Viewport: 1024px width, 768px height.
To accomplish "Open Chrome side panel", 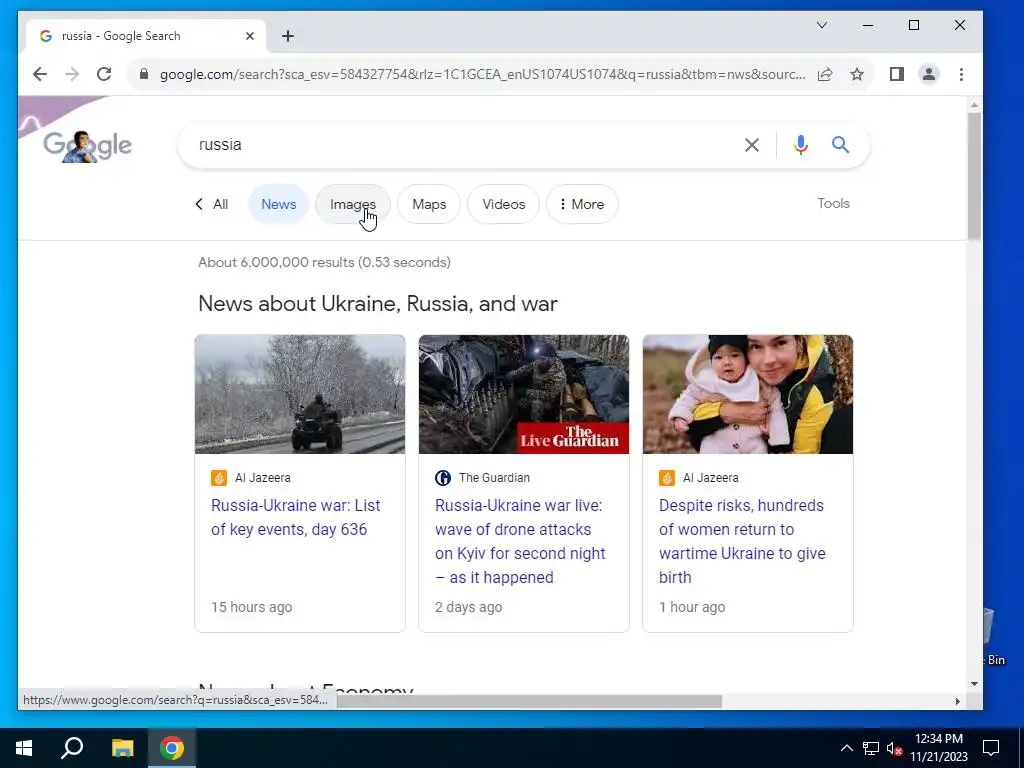I will pos(897,74).
